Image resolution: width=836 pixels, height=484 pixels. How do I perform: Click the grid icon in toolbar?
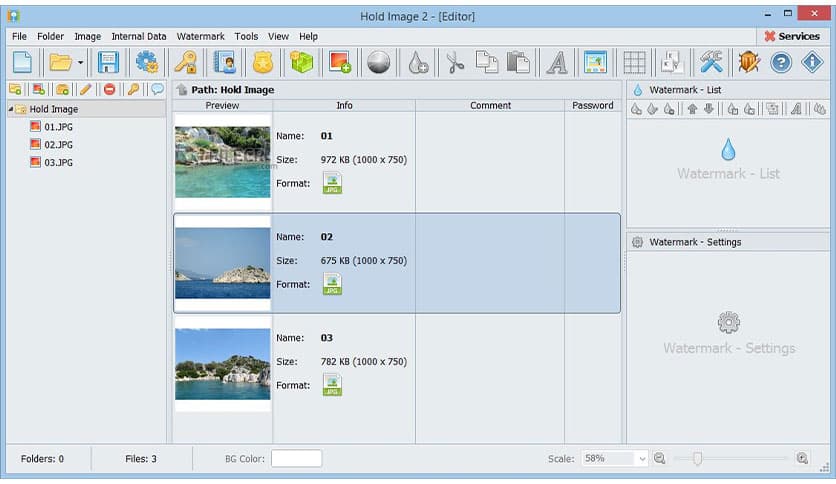(634, 62)
